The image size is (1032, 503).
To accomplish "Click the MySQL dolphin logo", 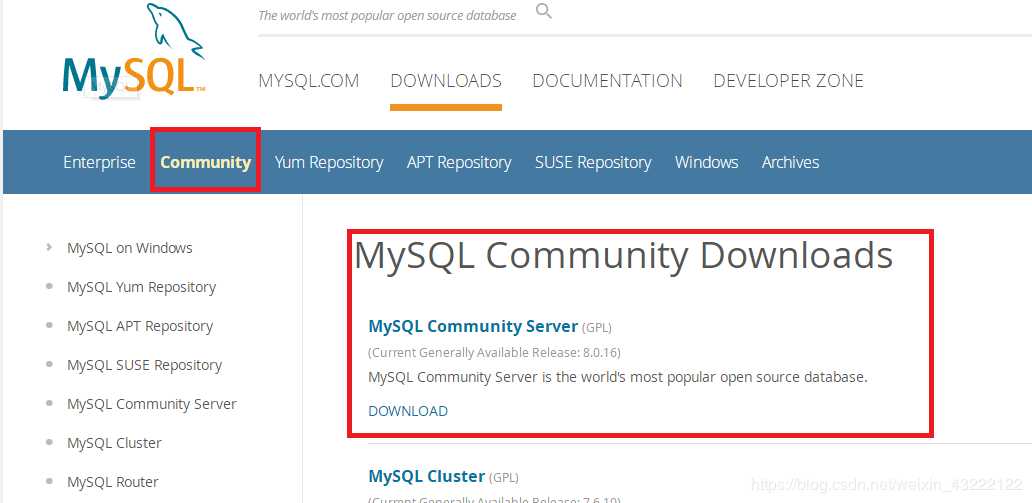I will pyautogui.click(x=134, y=51).
